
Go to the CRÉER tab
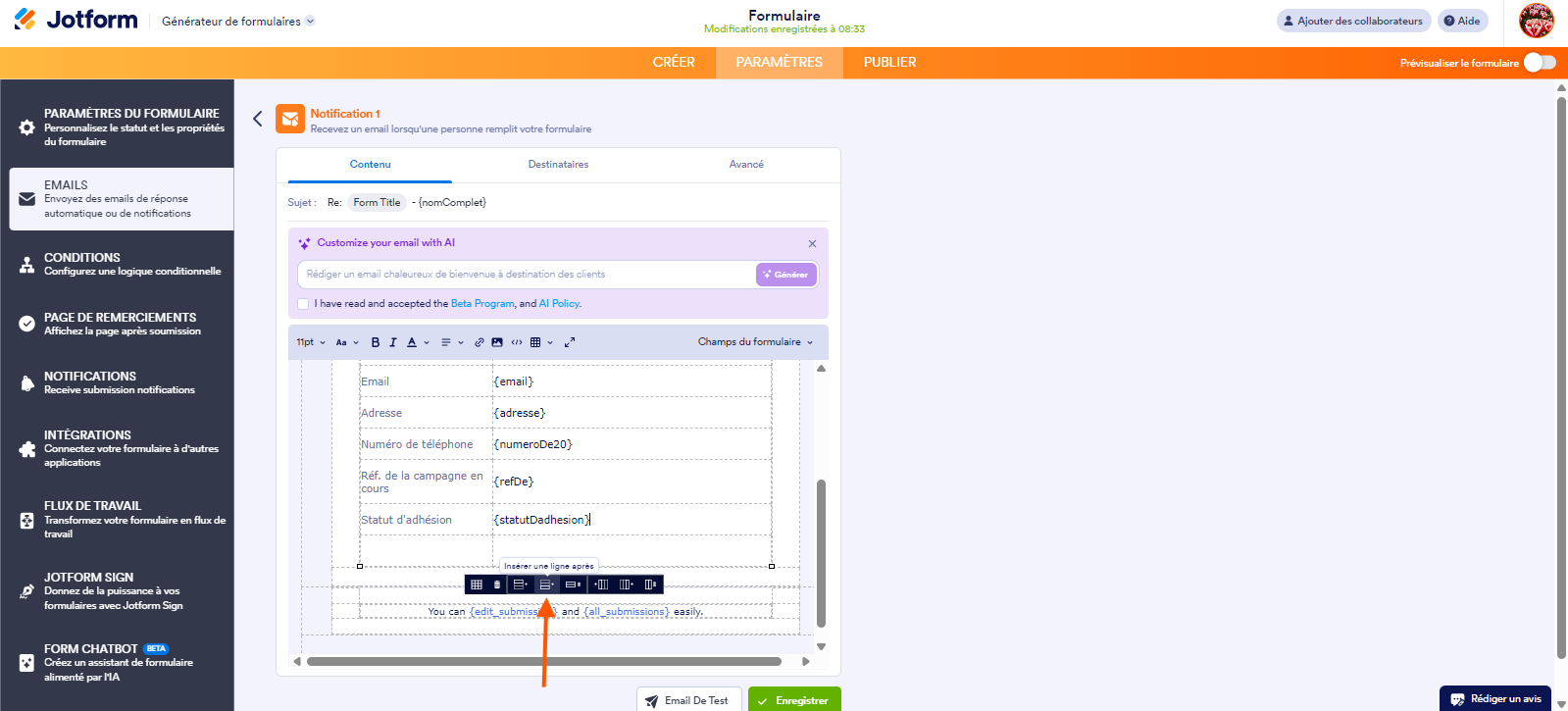674,62
